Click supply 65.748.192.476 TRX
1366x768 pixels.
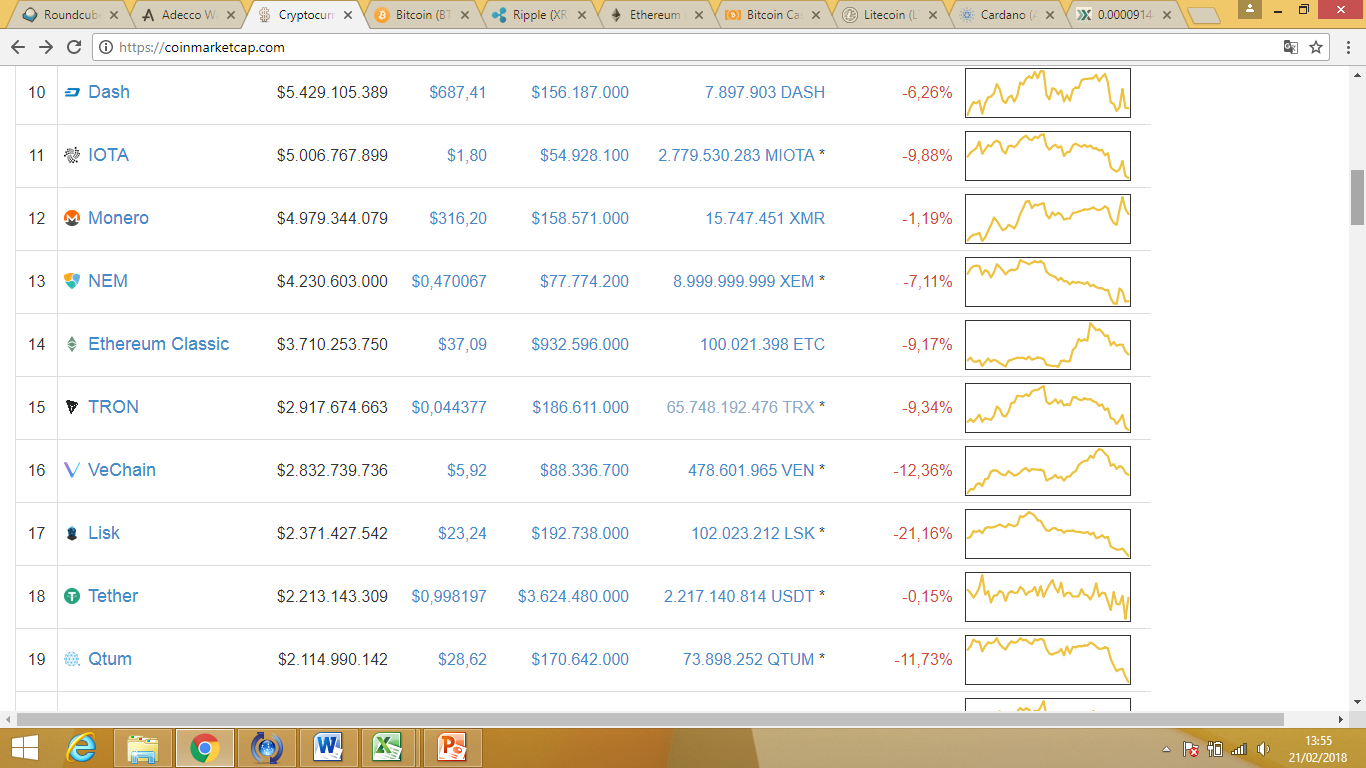[x=741, y=407]
